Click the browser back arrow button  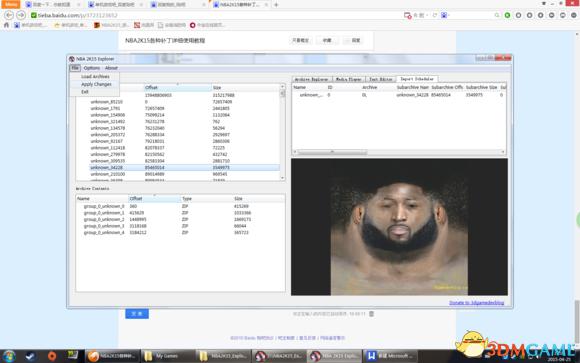9,15
